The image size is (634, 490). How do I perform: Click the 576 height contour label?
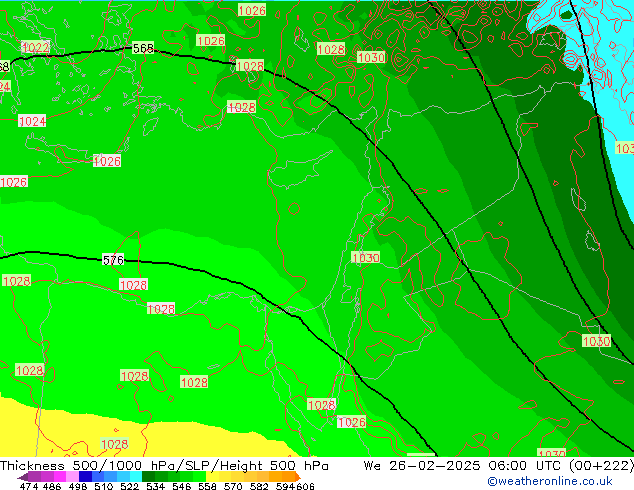[113, 260]
